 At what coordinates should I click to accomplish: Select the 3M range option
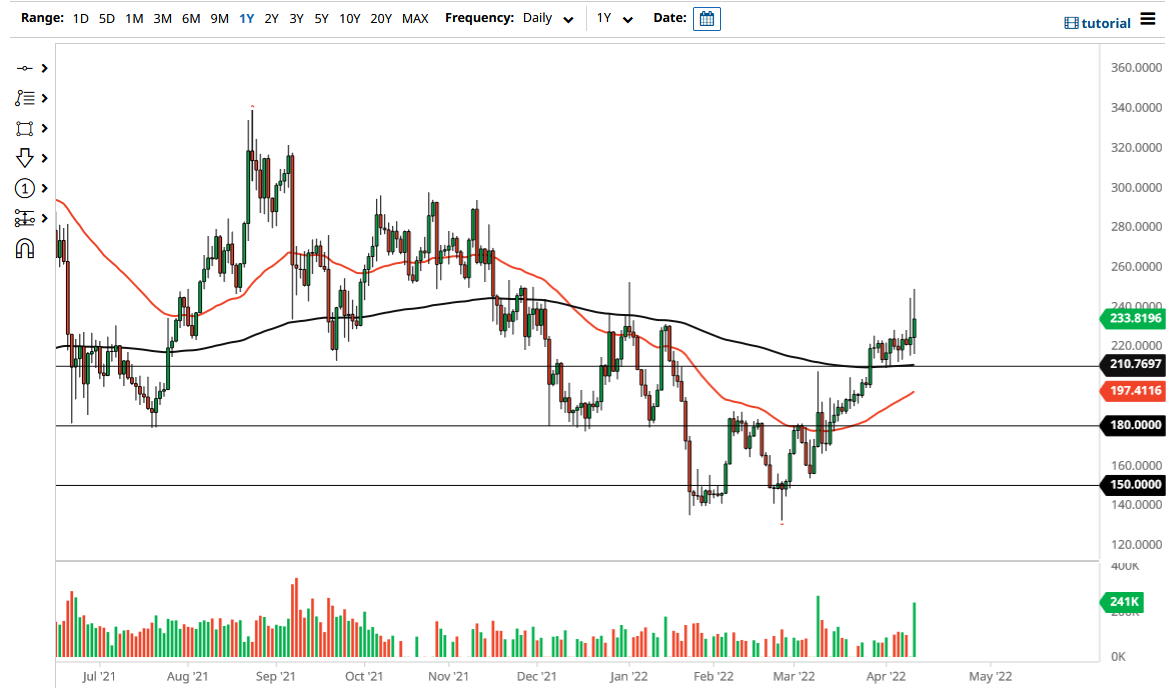pos(162,18)
